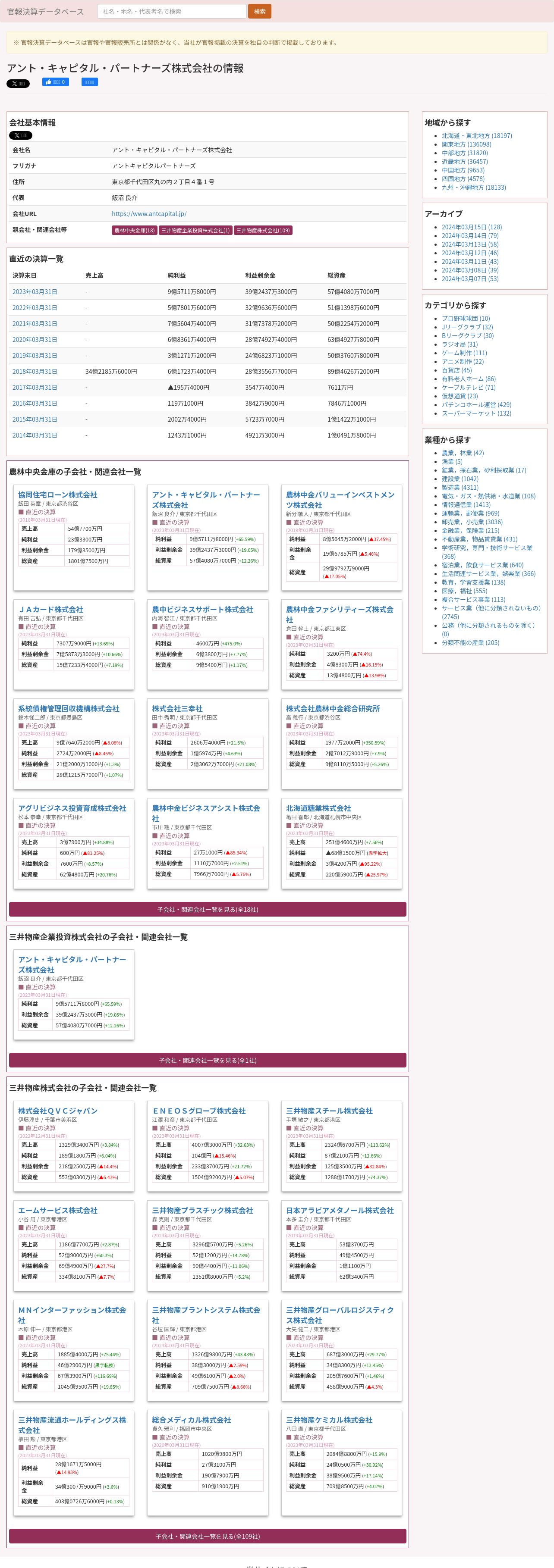Viewport: 554px width, 1568px height.
Task: Click 子会社・関連会社一覧を見る(全18社) button
Action: tap(207, 909)
